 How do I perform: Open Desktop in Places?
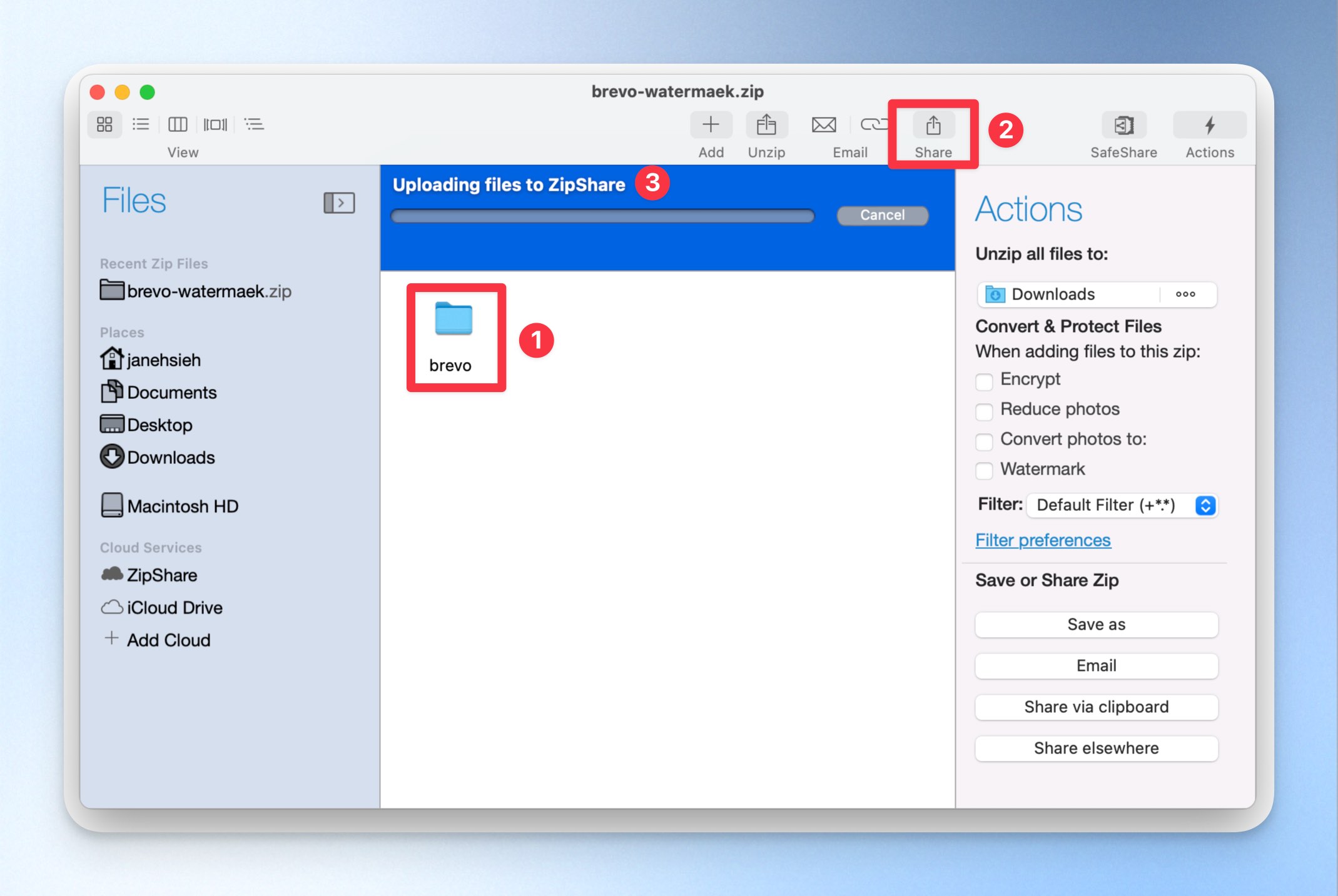146,425
